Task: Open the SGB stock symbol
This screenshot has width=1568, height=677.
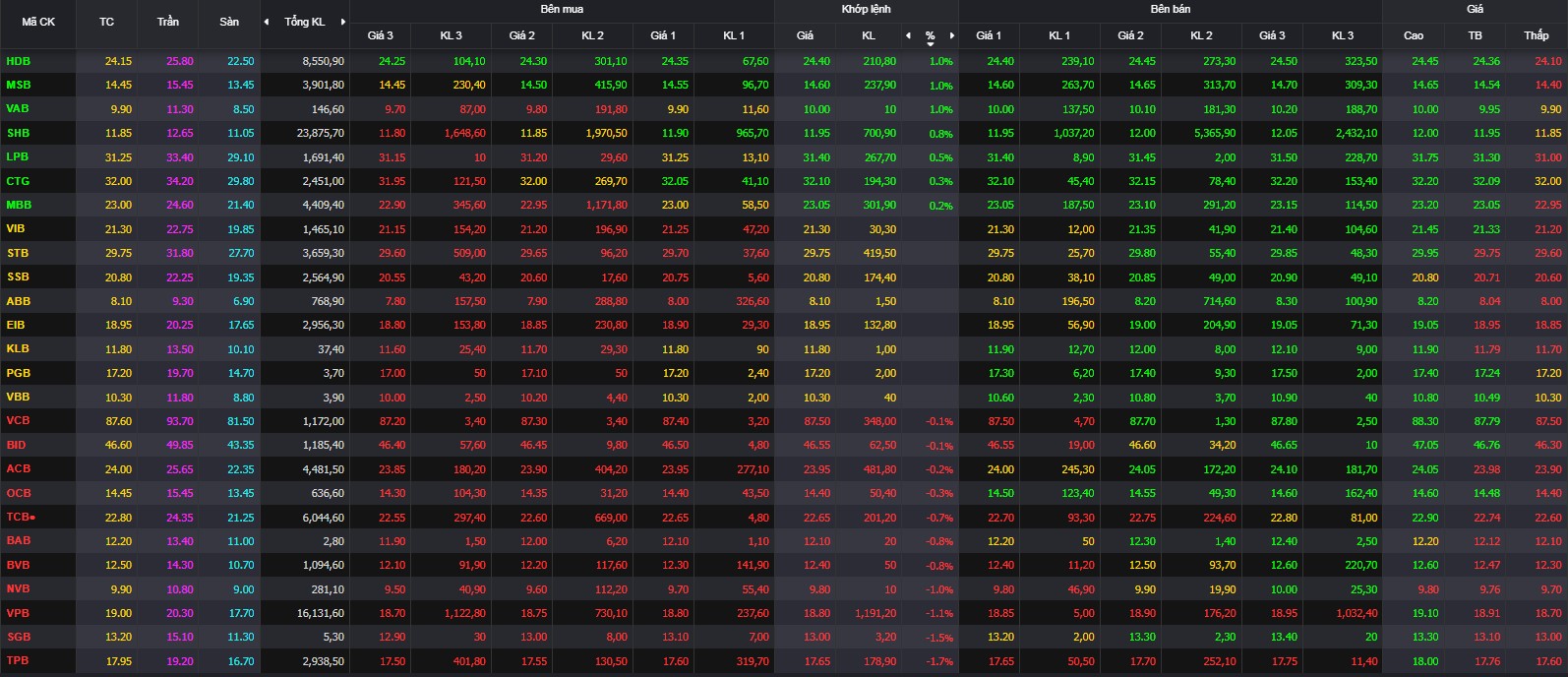Action: tap(18, 637)
